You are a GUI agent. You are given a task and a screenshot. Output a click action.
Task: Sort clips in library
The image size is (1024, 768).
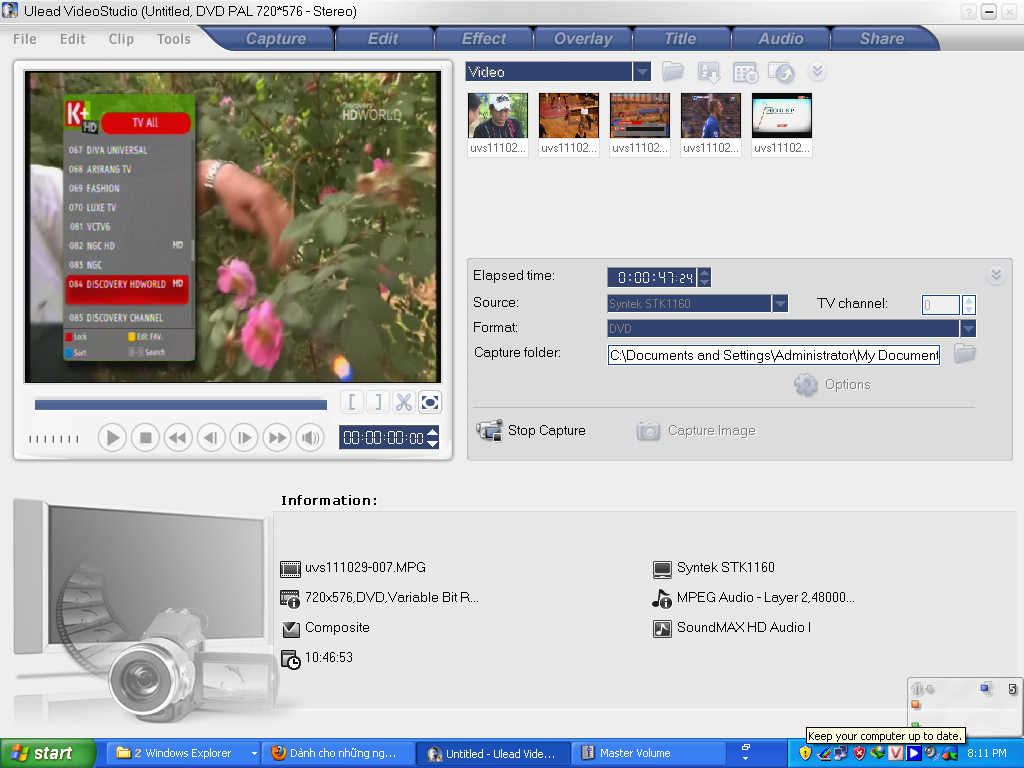coord(709,72)
